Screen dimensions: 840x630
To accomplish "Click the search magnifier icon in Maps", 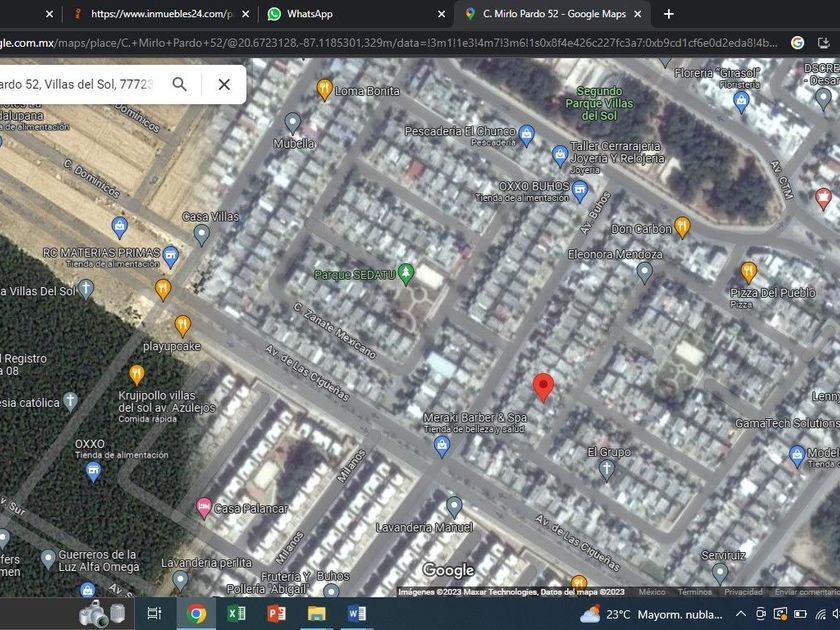I will pos(179,84).
